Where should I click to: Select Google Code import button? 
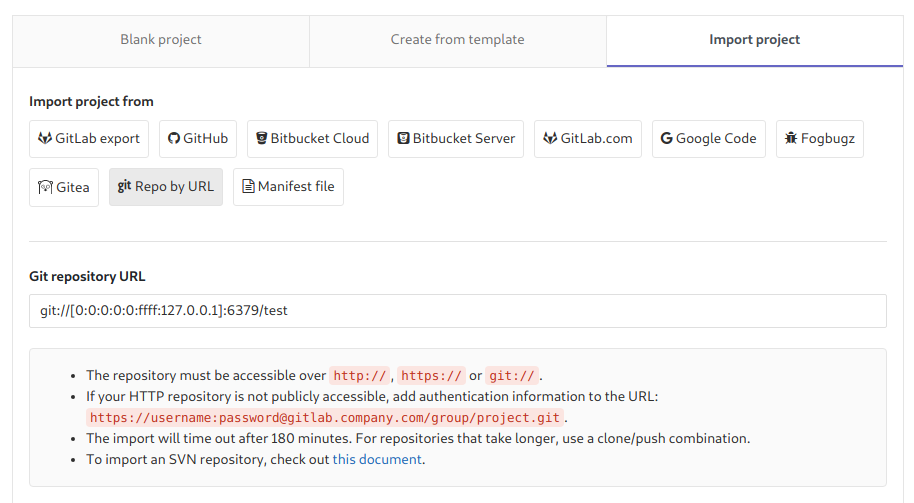pyautogui.click(x=709, y=139)
